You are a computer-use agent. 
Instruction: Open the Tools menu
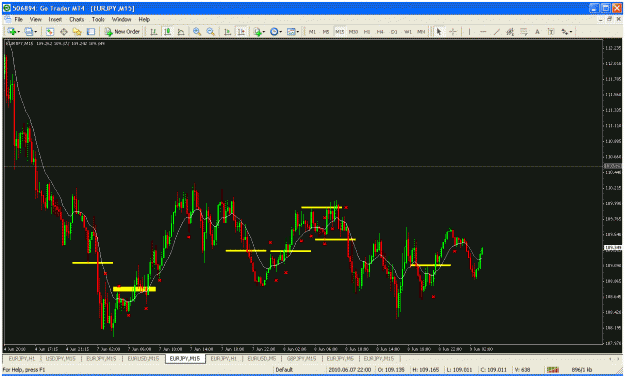(x=98, y=19)
